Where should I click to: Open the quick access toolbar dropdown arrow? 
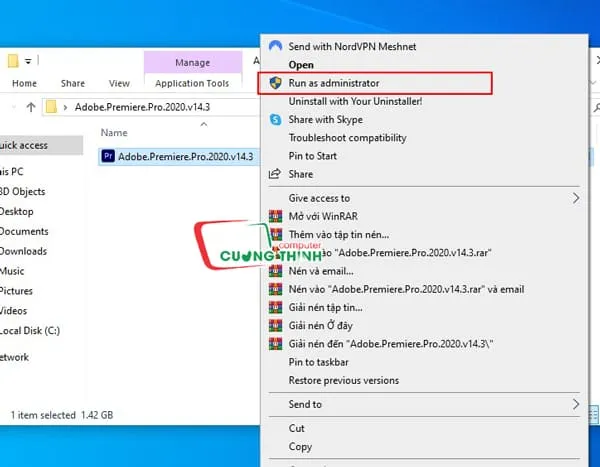29,61
